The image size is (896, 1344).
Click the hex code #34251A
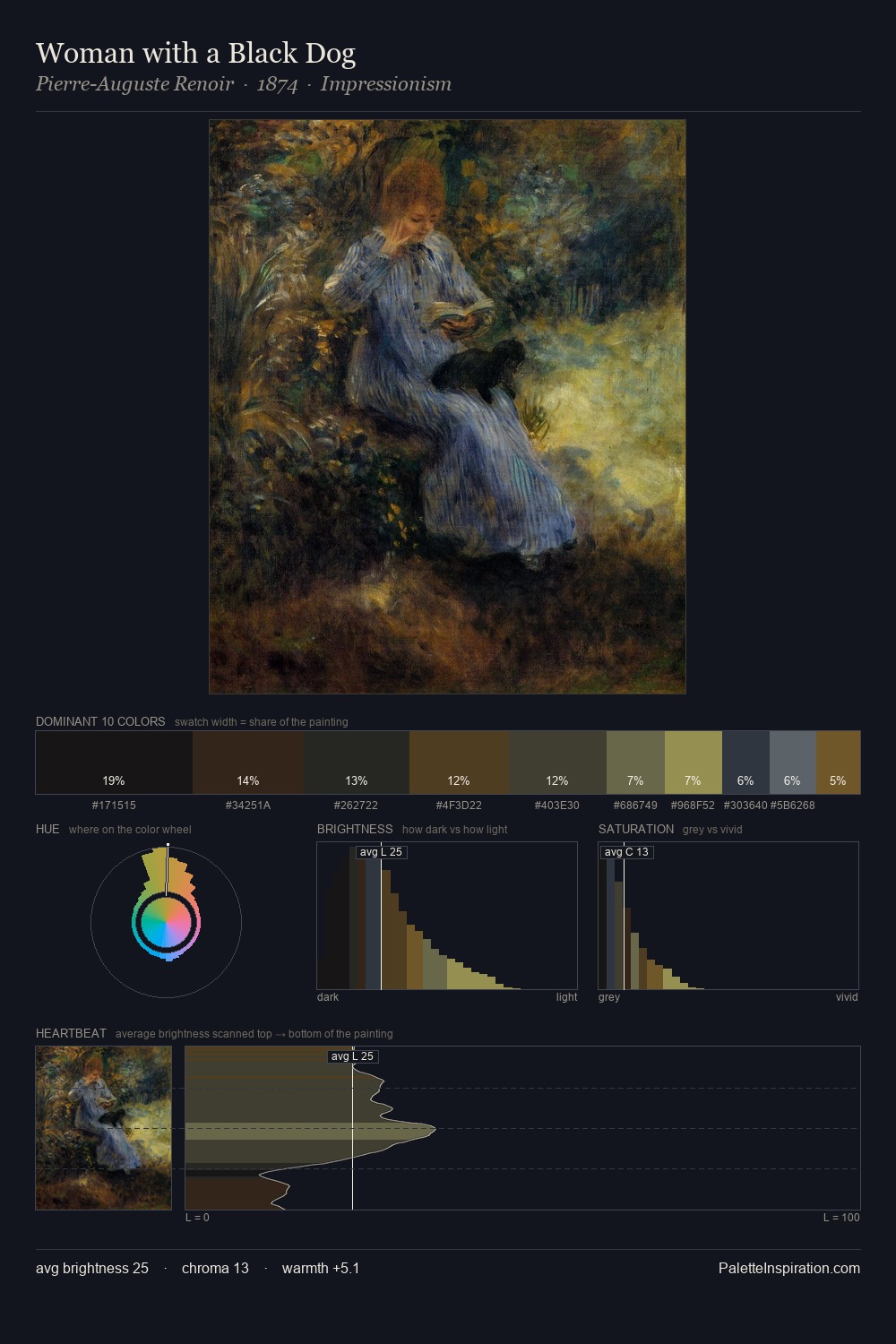point(248,806)
